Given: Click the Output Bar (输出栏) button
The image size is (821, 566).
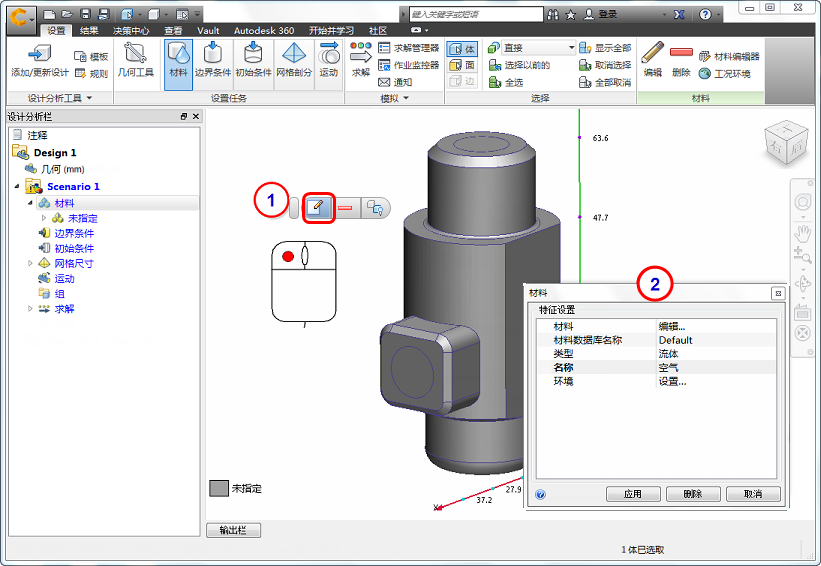Looking at the screenshot, I should point(233,530).
